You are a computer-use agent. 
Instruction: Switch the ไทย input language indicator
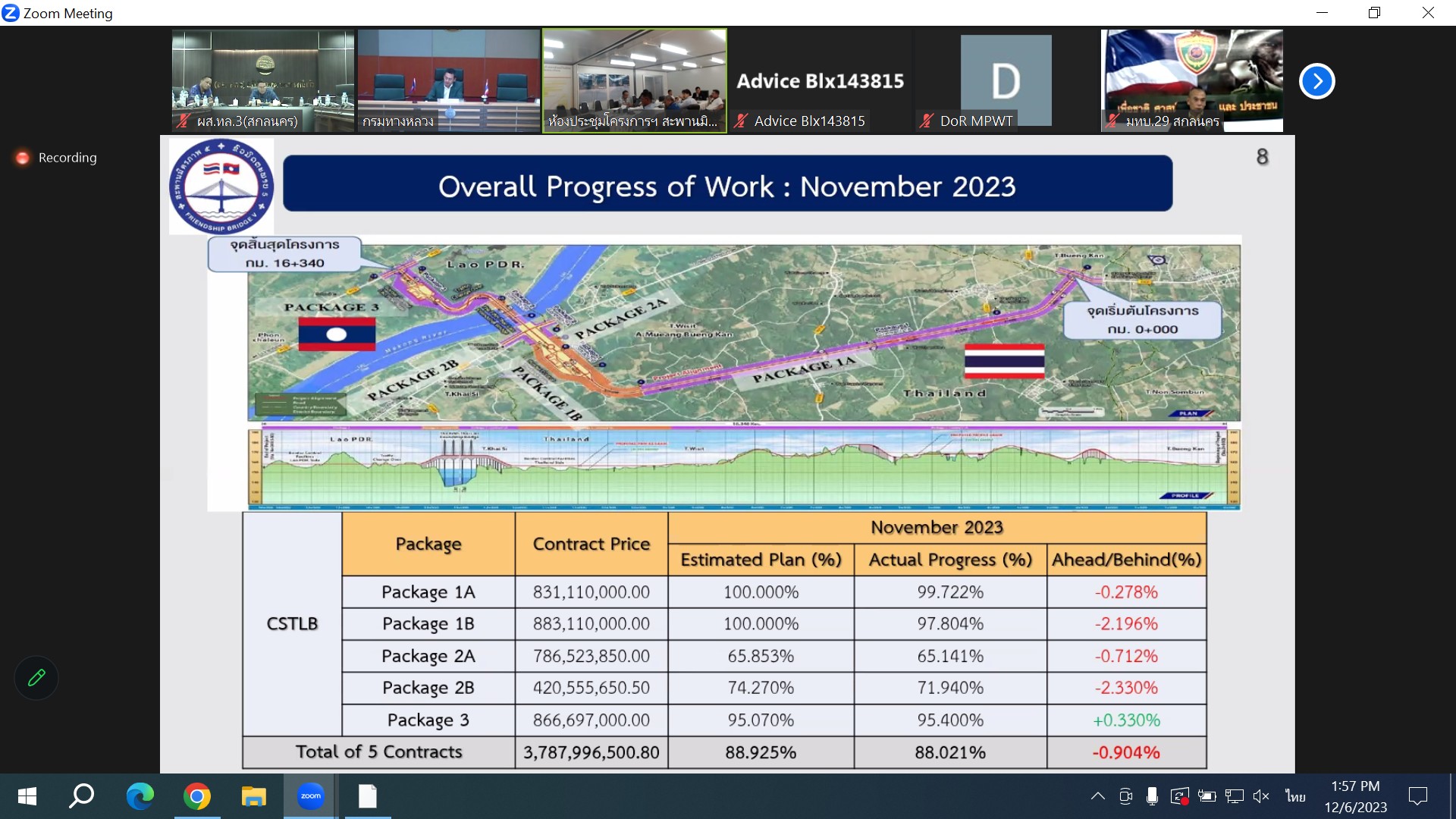point(1294,796)
